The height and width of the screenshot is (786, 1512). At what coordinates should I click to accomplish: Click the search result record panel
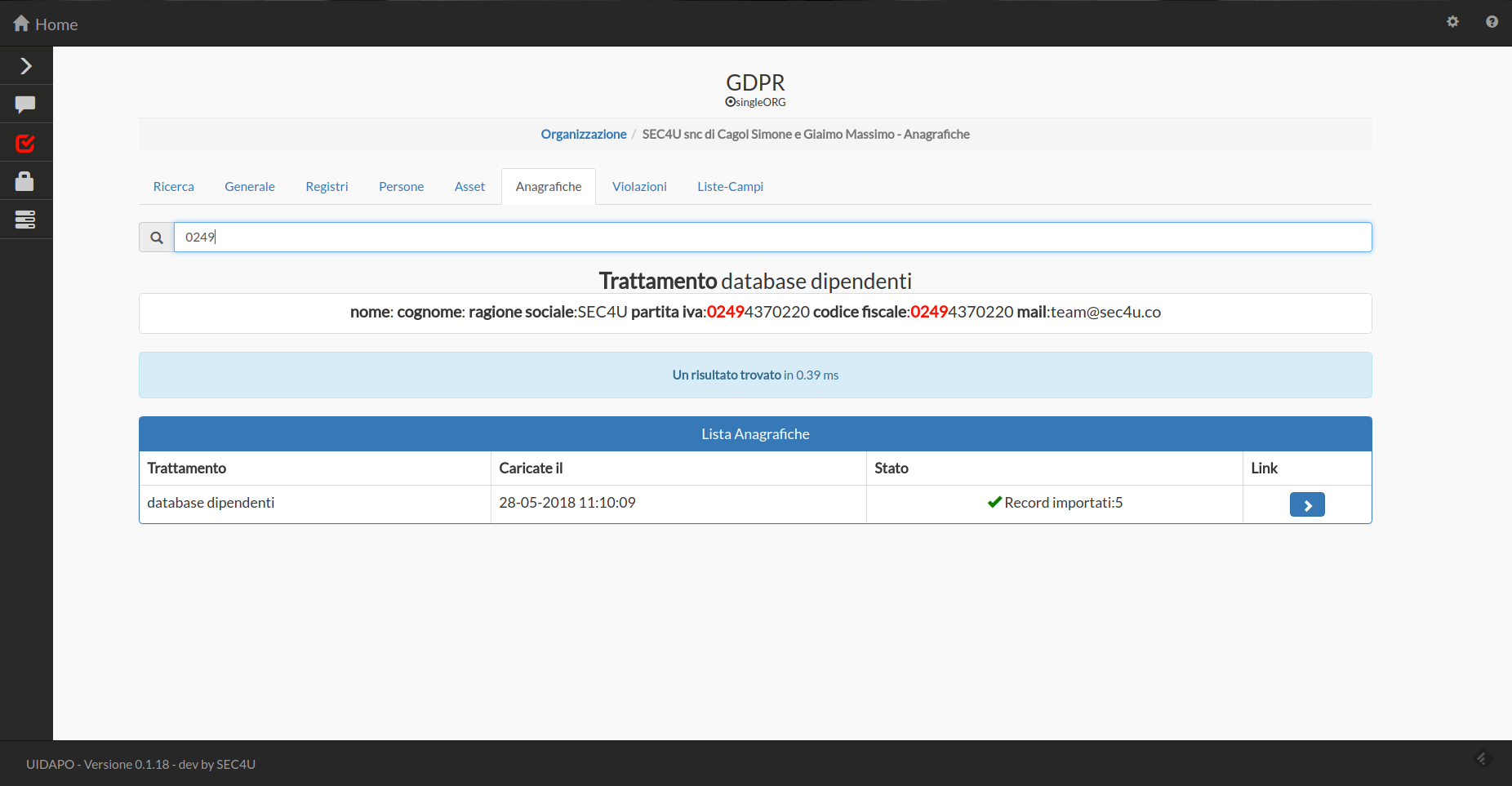(755, 313)
